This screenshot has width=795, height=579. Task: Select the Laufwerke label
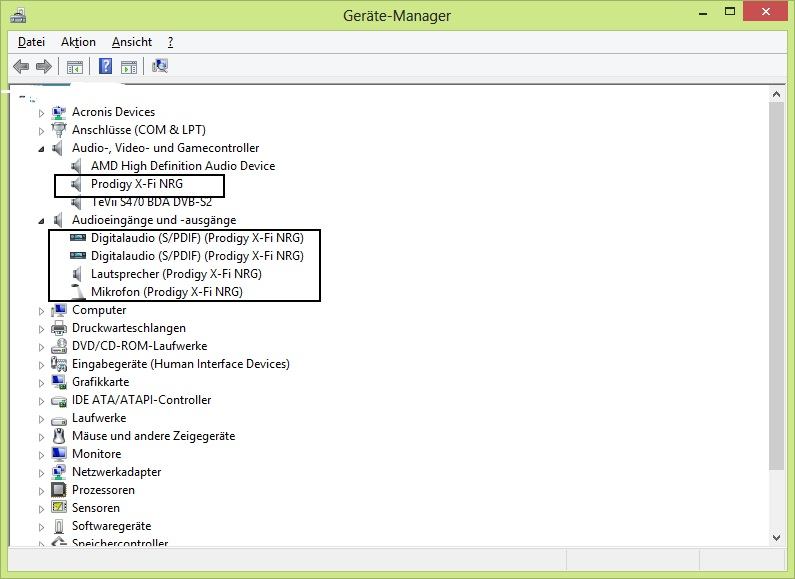pyautogui.click(x=99, y=418)
